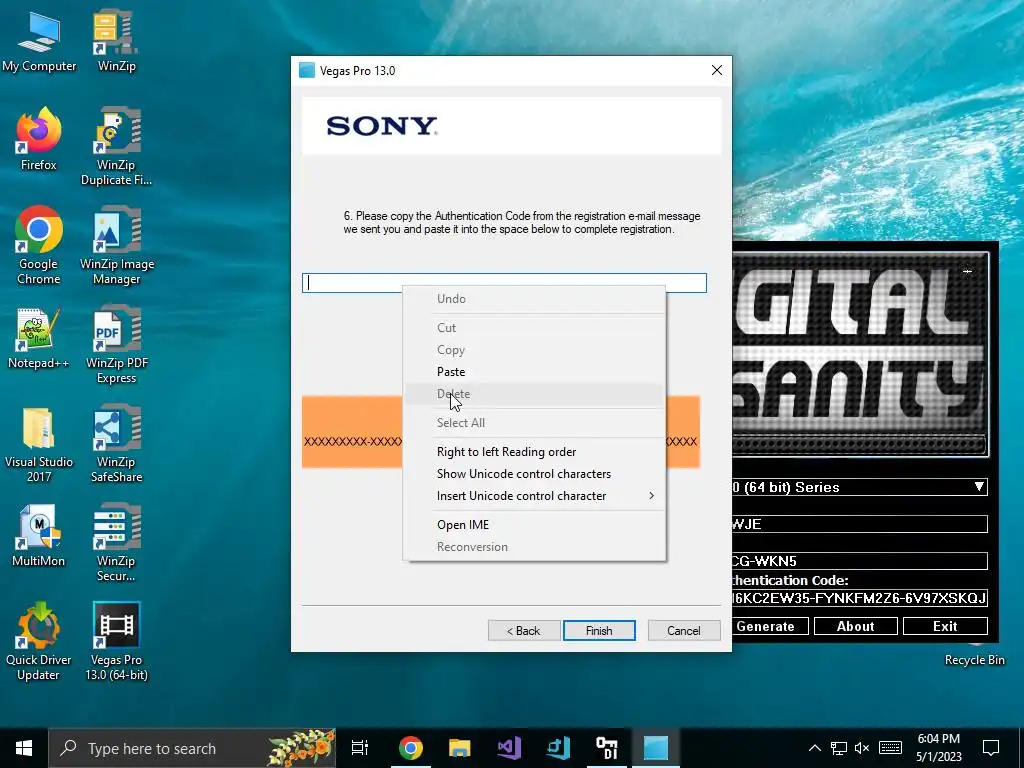Open Visual Studio 2017 folder icon

pyautogui.click(x=39, y=444)
